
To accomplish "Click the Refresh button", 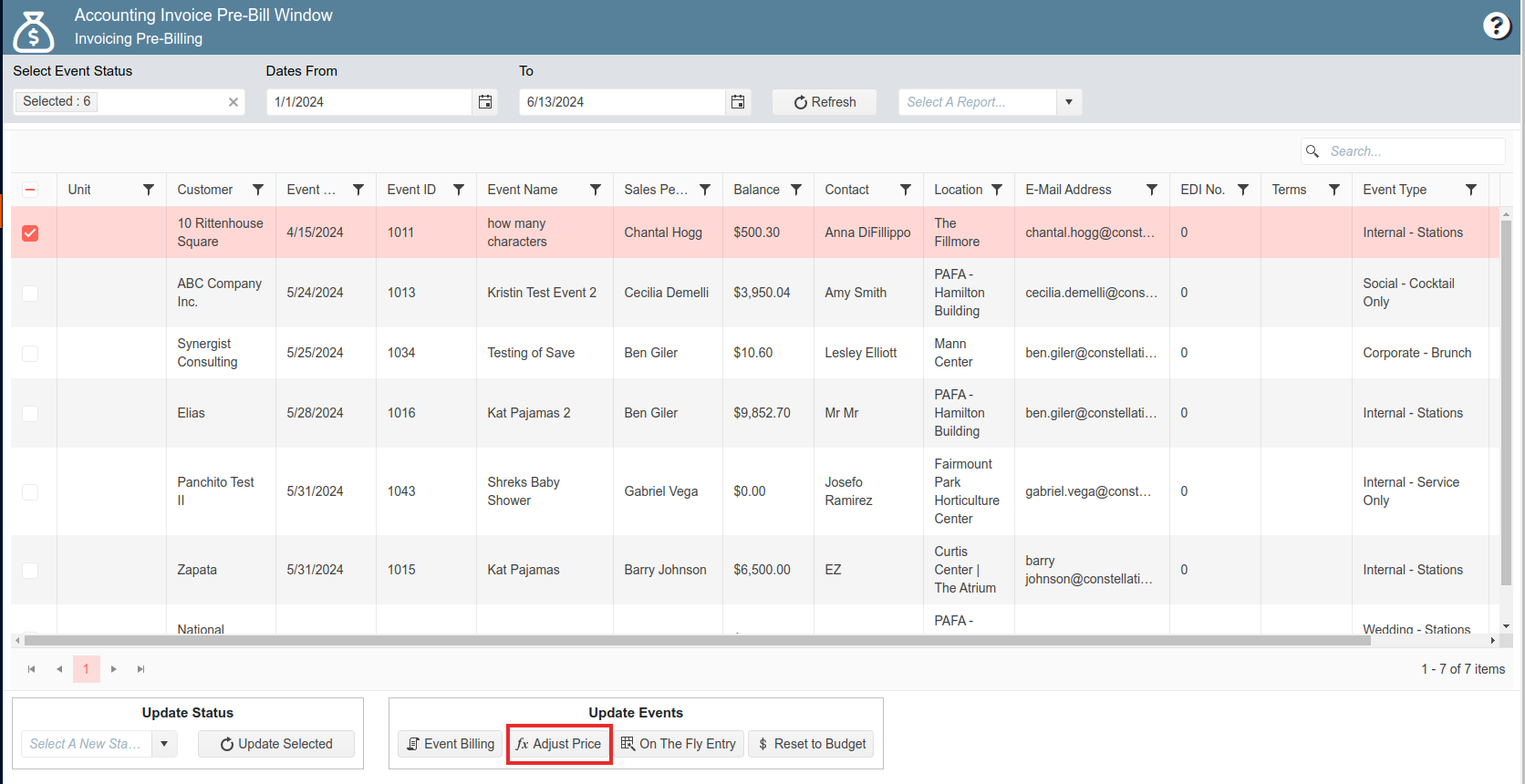I will coord(825,102).
